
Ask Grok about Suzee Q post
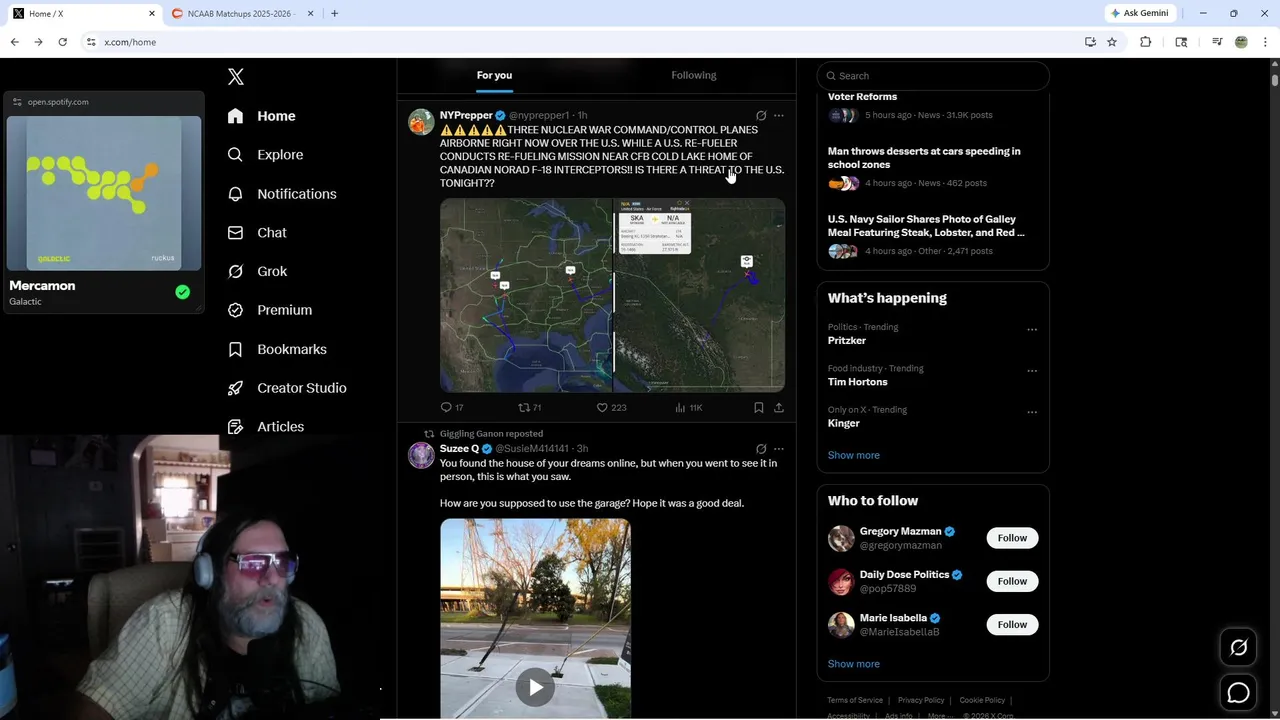[x=761, y=449]
